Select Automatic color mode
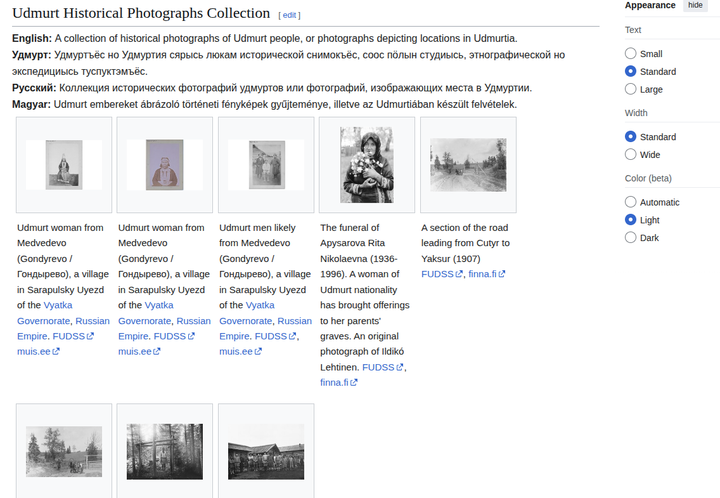This screenshot has height=498, width=720. pos(630,202)
